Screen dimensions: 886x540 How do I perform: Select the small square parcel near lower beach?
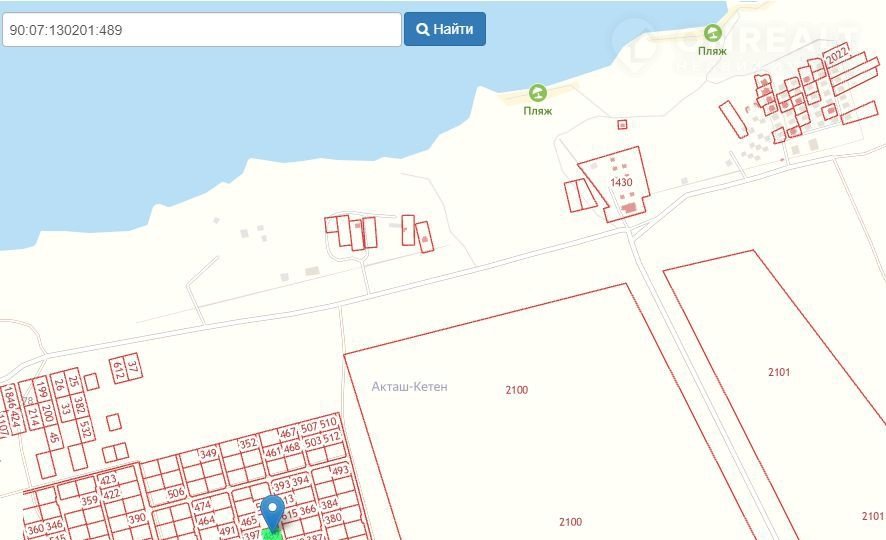[x=622, y=124]
